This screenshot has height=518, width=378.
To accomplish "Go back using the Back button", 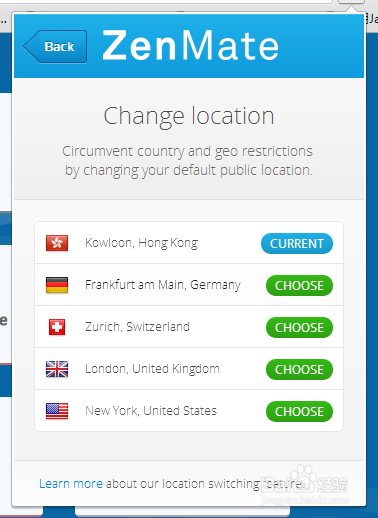I will click(55, 47).
